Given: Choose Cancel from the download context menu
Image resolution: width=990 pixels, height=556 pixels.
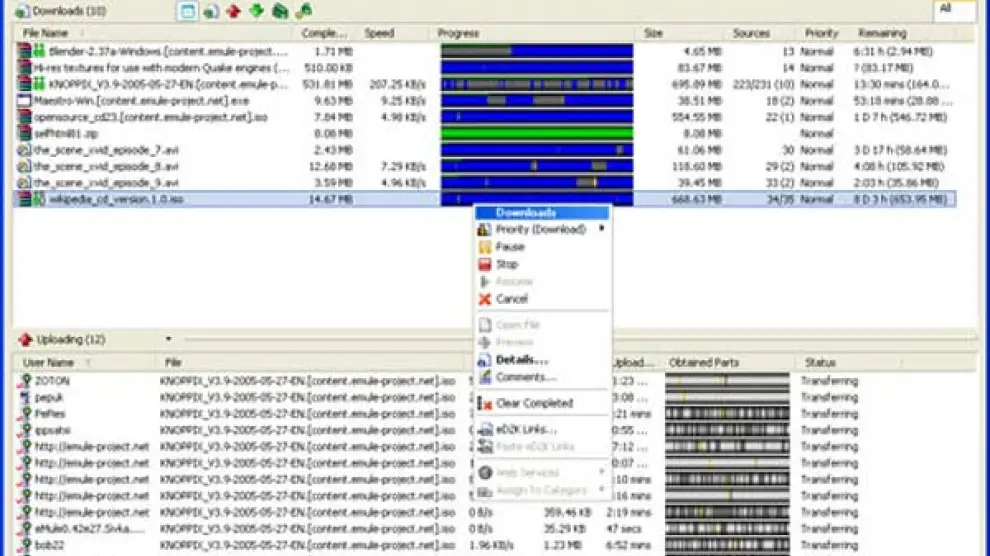Looking at the screenshot, I should [511, 299].
